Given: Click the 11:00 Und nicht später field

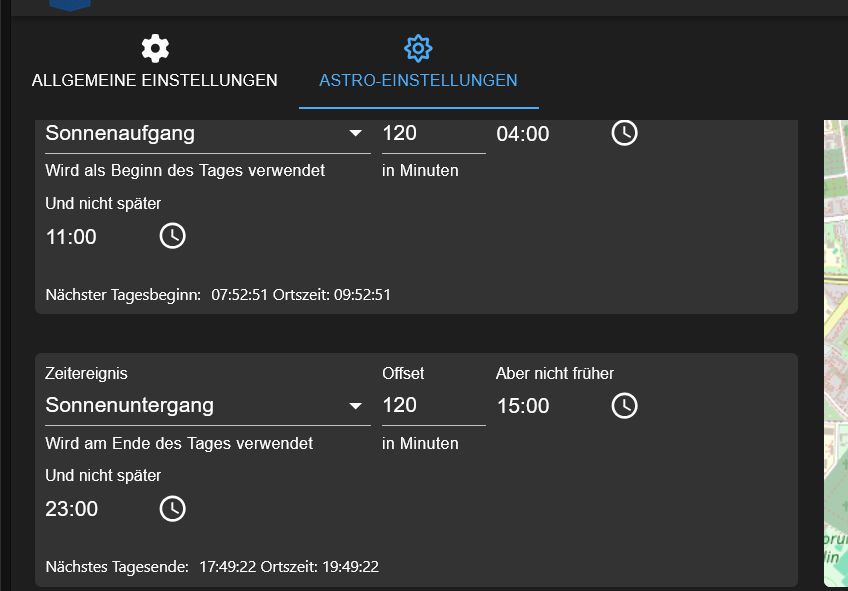Looking at the screenshot, I should pyautogui.click(x=71, y=237).
